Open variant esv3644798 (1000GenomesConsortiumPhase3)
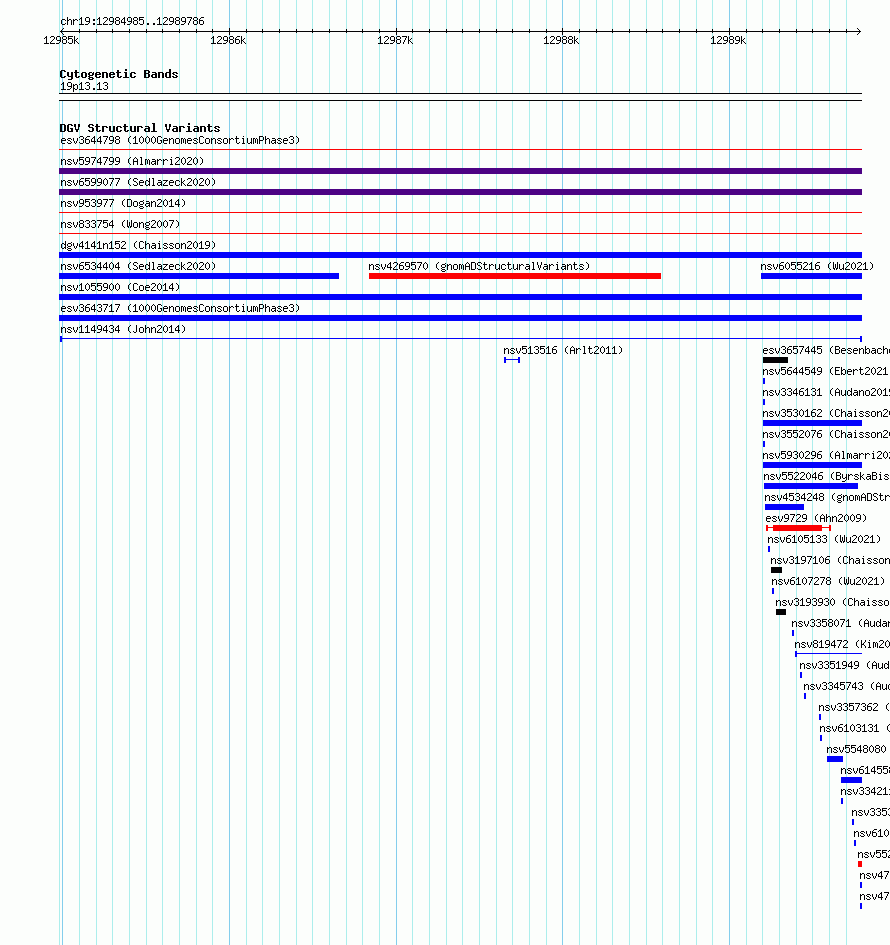 [x=180, y=140]
